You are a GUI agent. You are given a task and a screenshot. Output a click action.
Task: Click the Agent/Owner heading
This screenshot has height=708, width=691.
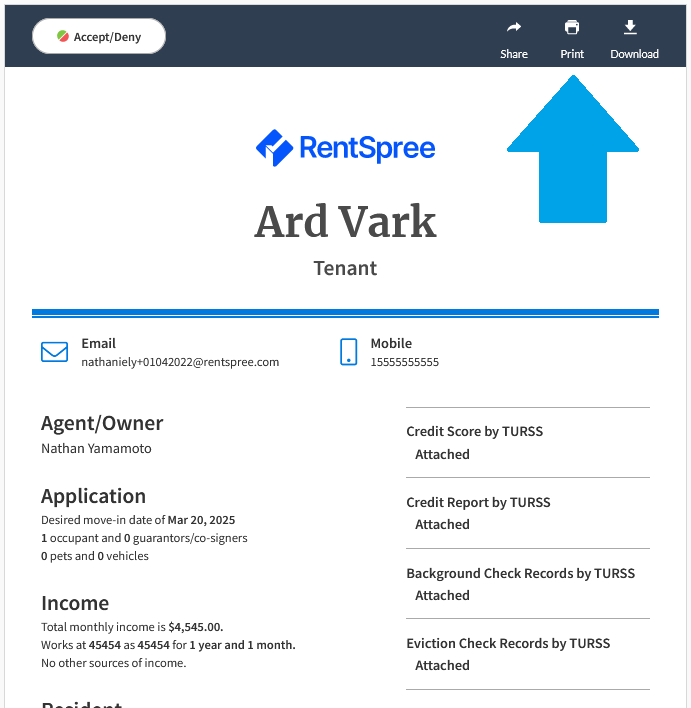coord(102,423)
